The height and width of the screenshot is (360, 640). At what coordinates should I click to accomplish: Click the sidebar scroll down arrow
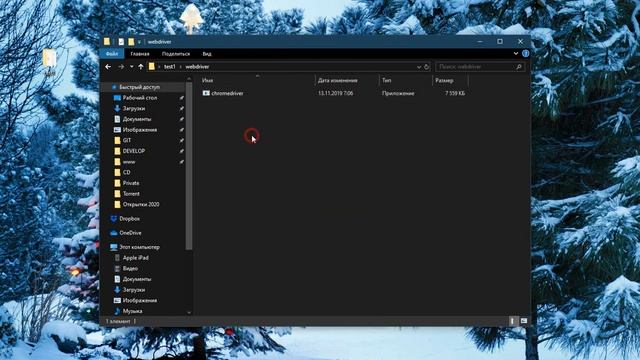(x=189, y=313)
